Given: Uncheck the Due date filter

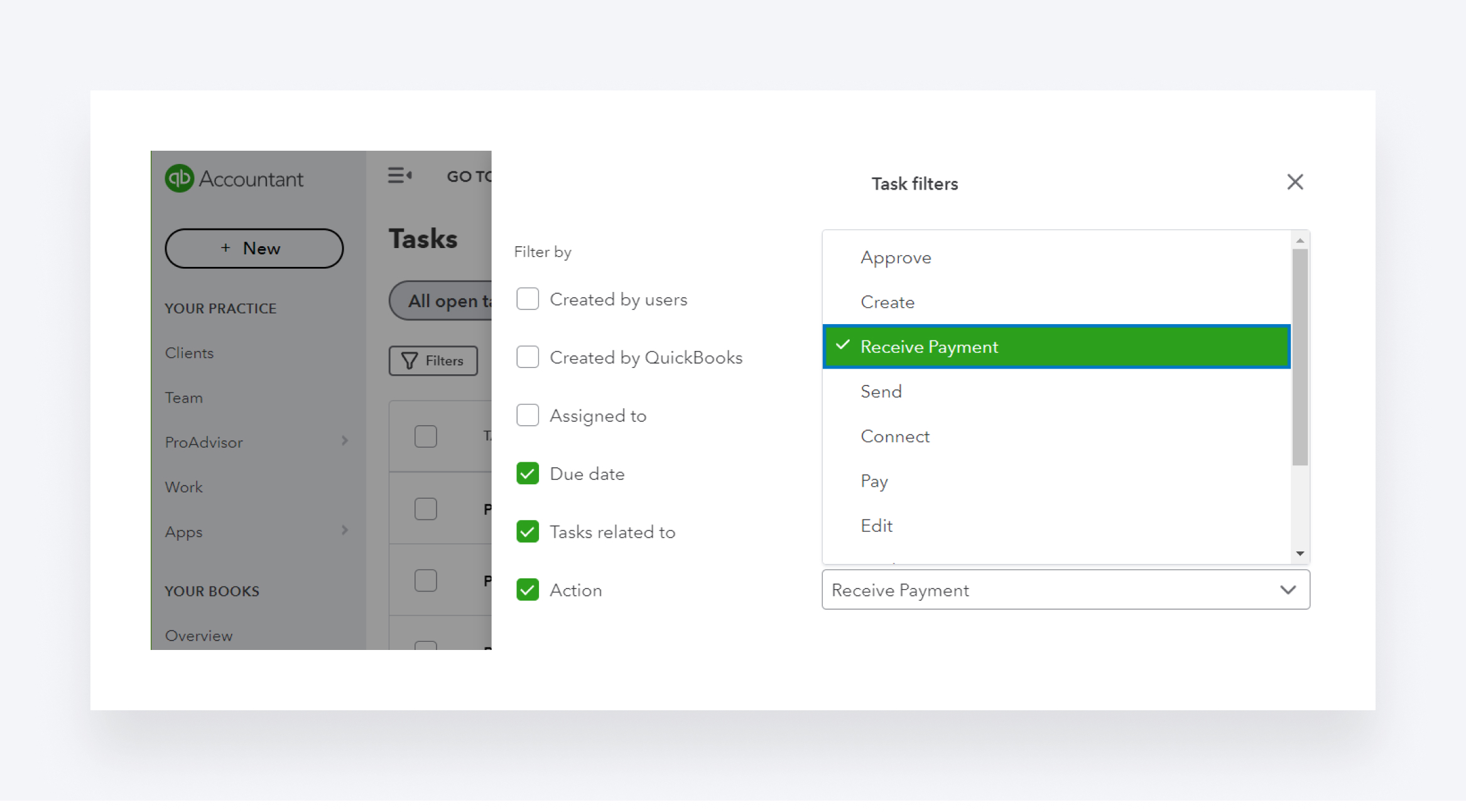Looking at the screenshot, I should pos(527,473).
